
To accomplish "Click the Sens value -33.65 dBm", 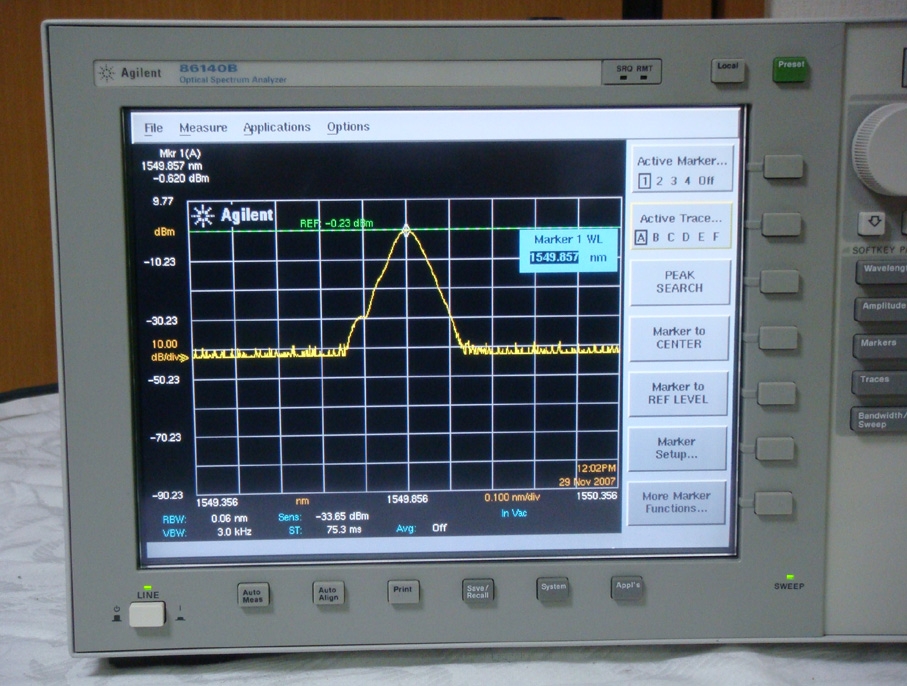I will pos(342,517).
